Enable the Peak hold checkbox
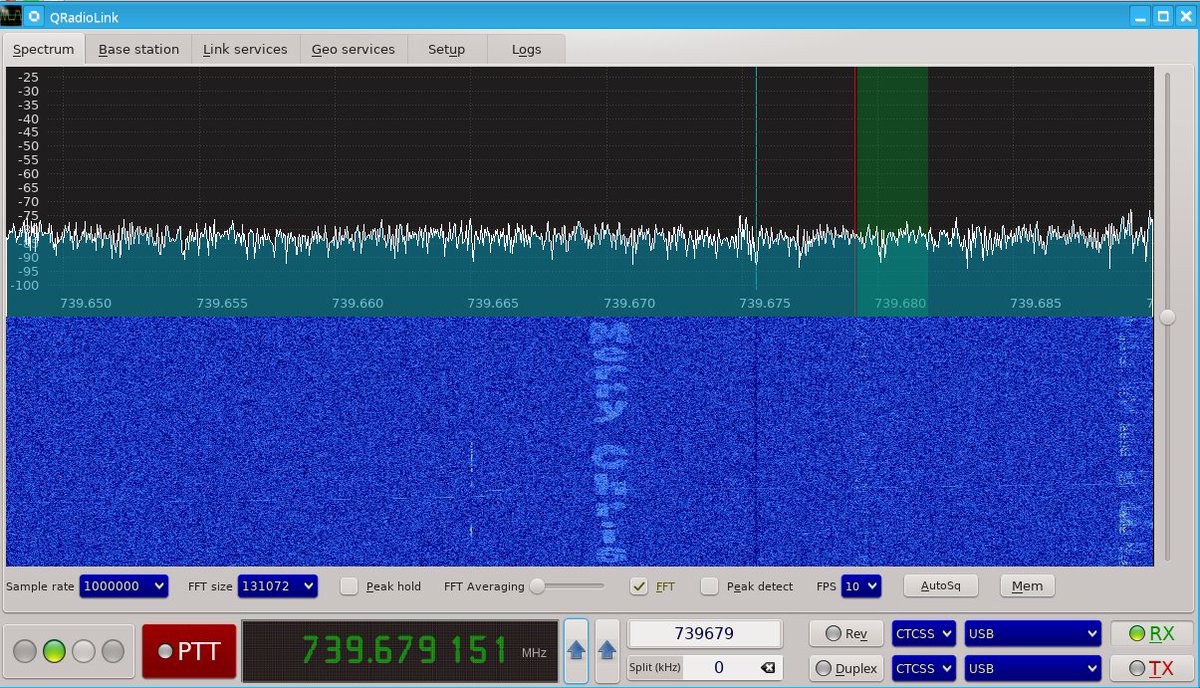The image size is (1200, 688). click(x=349, y=586)
